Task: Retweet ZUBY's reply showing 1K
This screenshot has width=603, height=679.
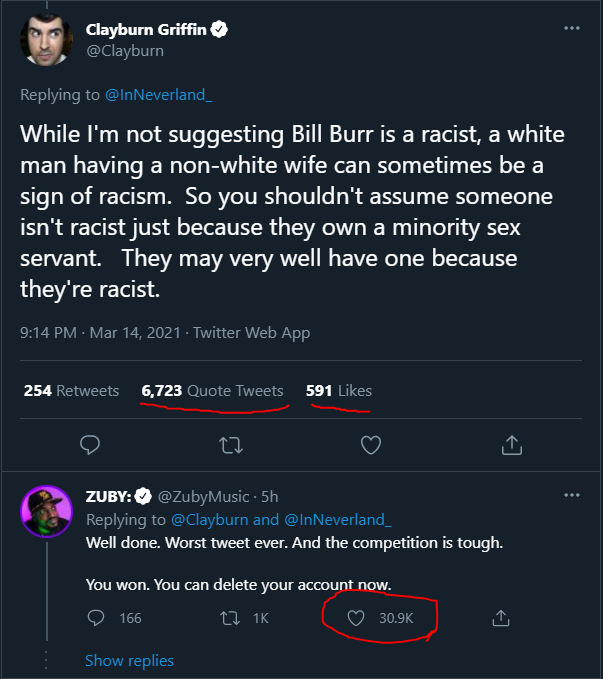Action: (230, 618)
